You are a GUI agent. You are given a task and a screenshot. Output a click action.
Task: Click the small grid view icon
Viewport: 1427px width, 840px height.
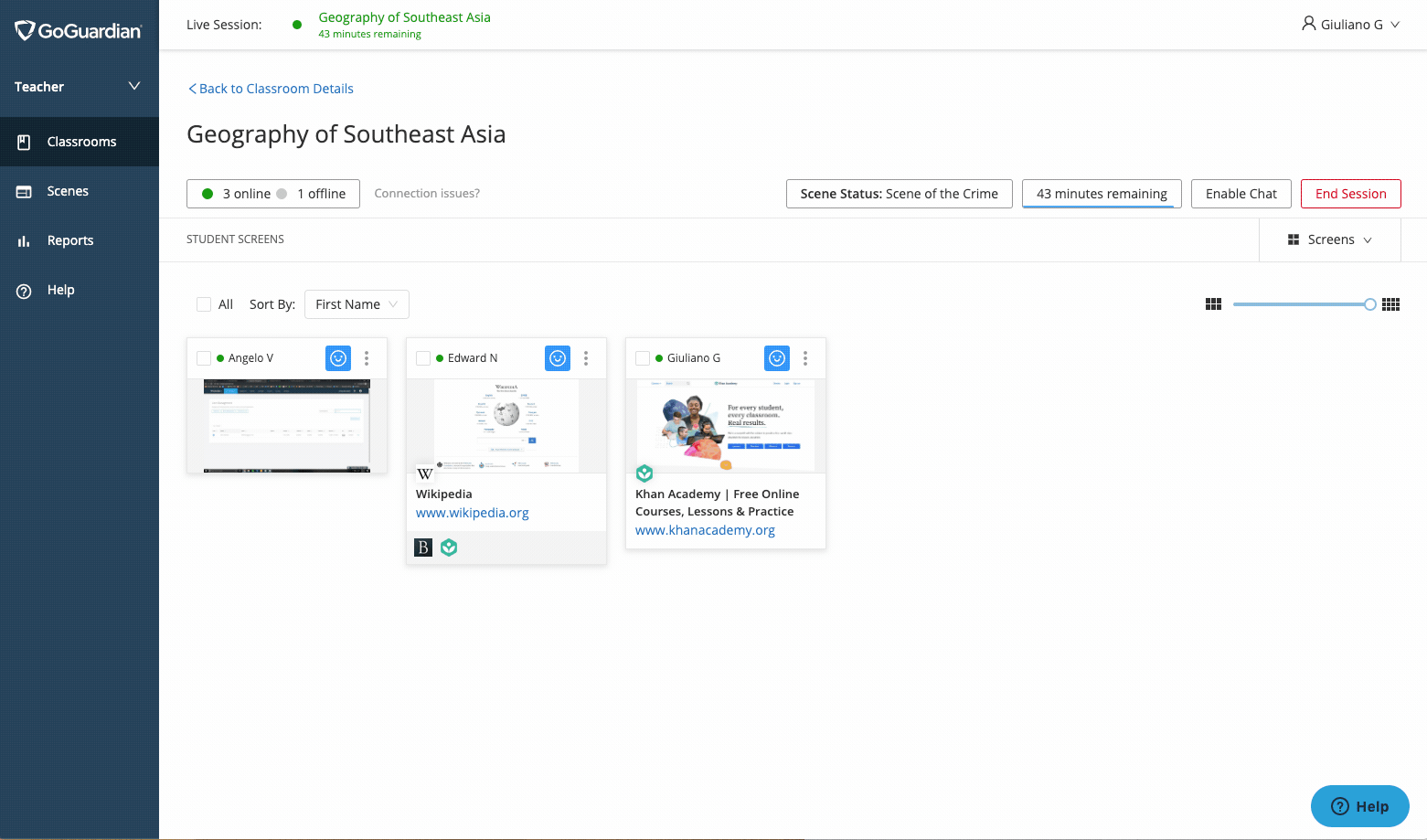(x=1390, y=304)
